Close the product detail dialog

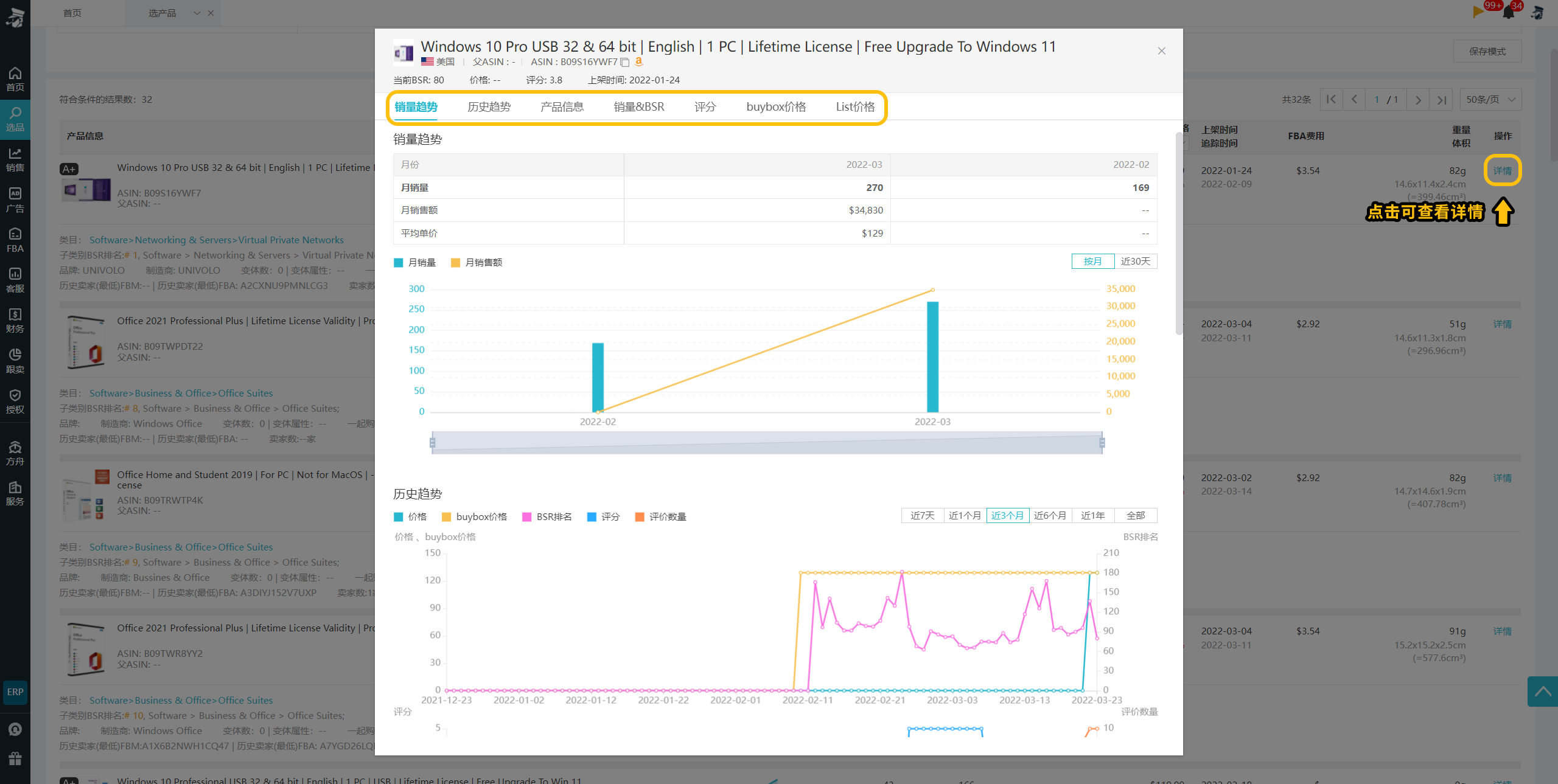coord(1162,50)
